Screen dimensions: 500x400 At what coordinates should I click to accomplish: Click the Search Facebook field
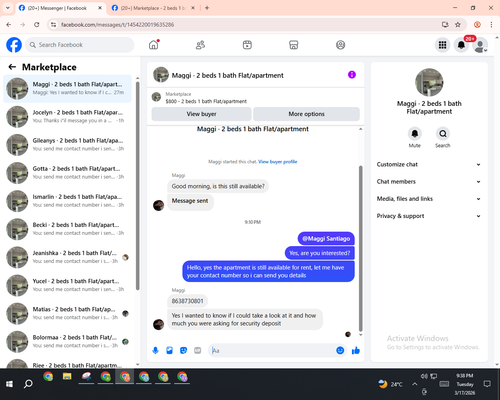[x=80, y=45]
